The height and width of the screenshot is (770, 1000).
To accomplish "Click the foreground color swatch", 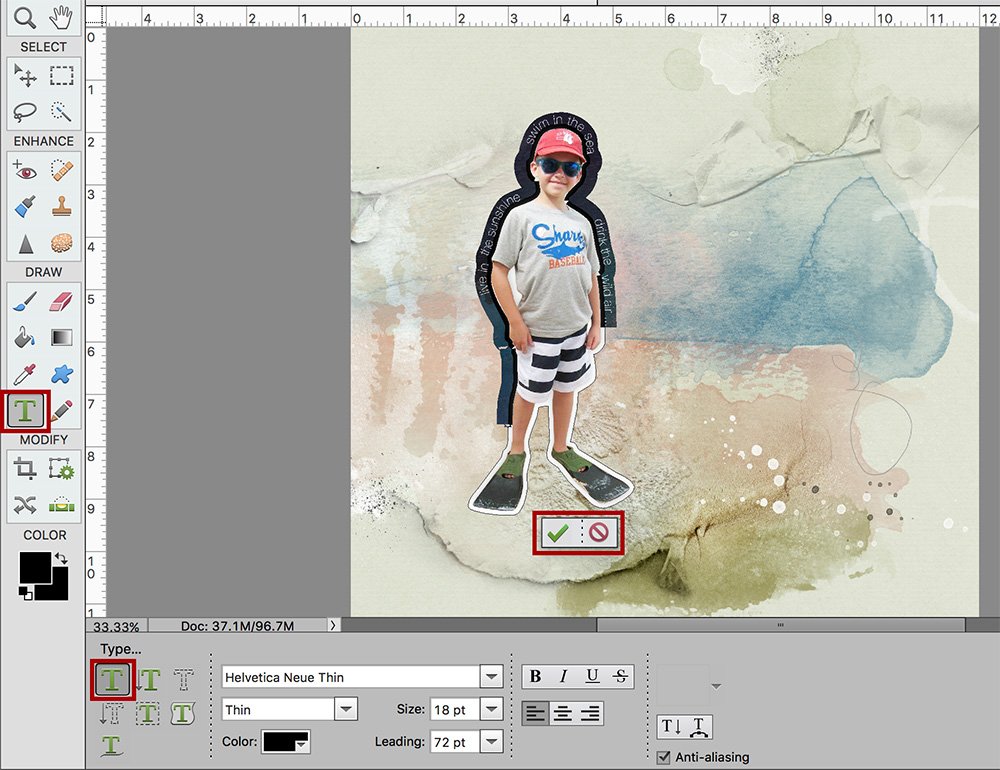I will coord(34,568).
